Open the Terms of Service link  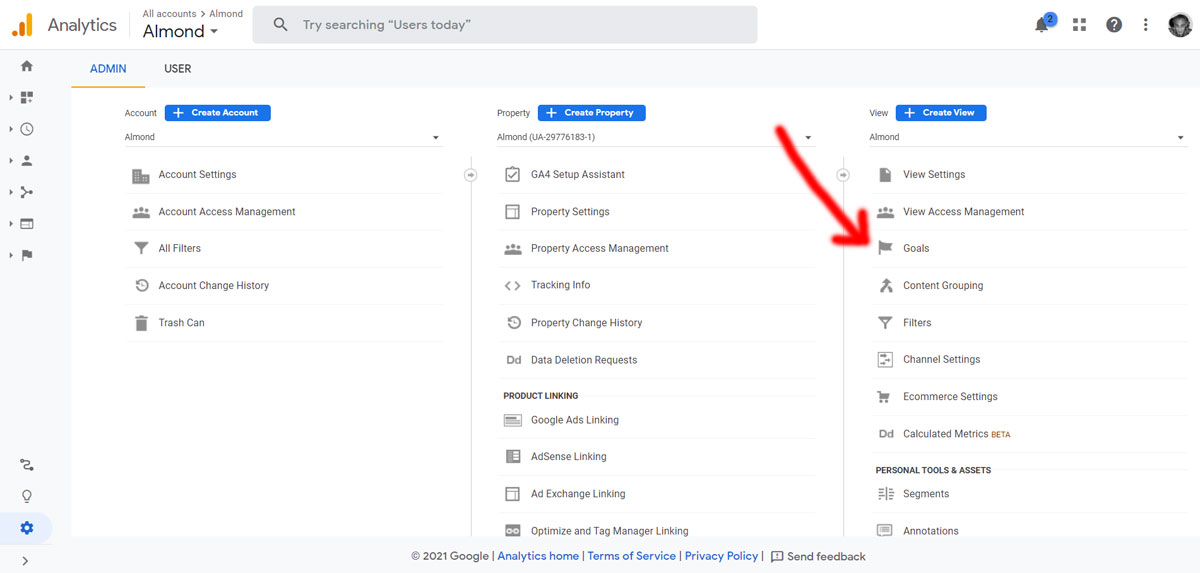point(631,556)
